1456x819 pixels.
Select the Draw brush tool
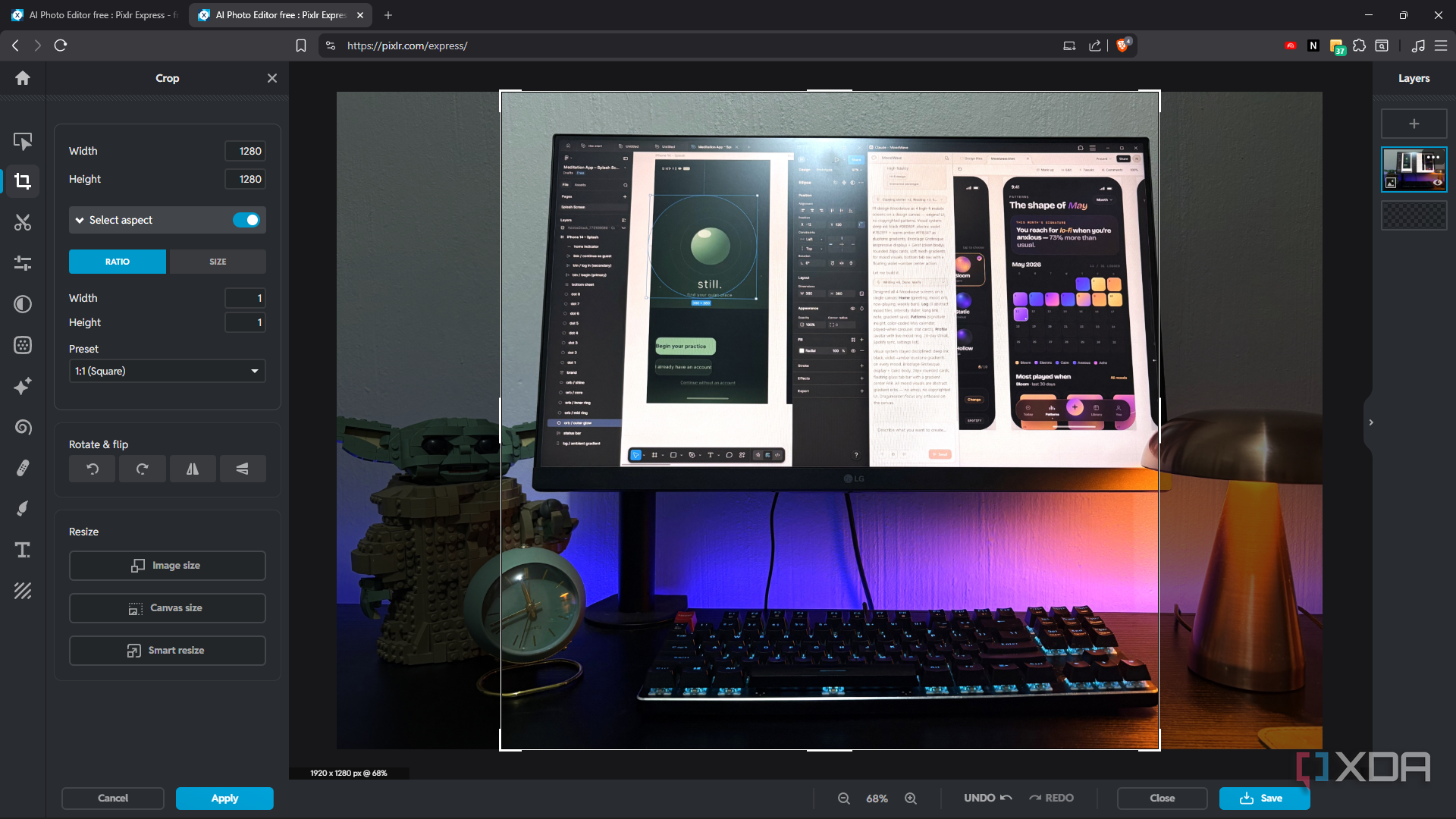[23, 509]
